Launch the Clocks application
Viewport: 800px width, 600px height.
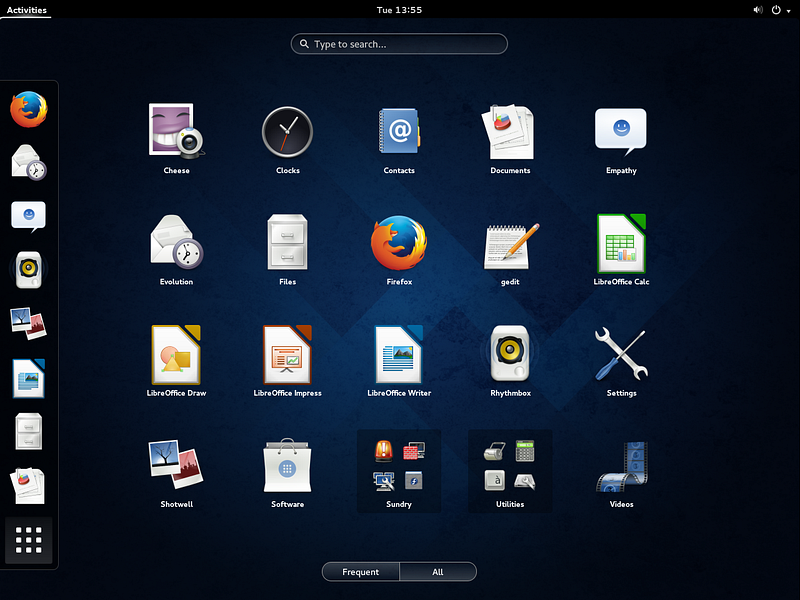[x=287, y=139]
